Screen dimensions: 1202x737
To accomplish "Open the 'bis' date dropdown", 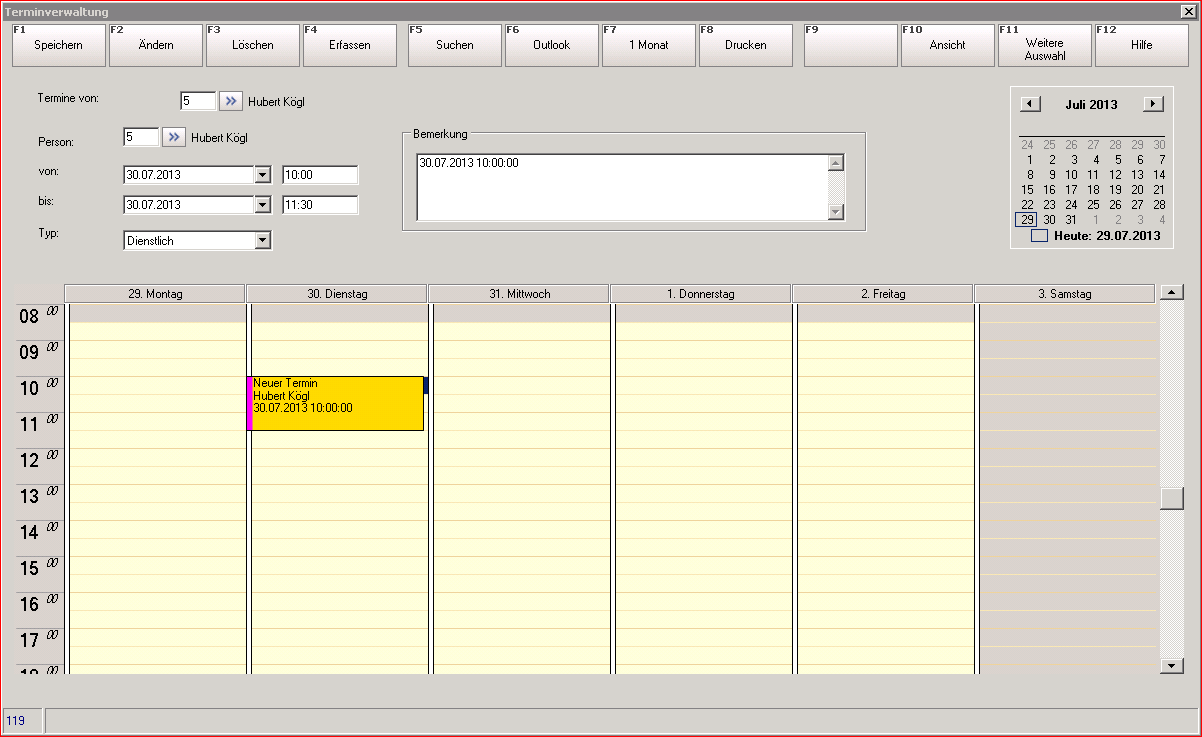I will coord(262,205).
